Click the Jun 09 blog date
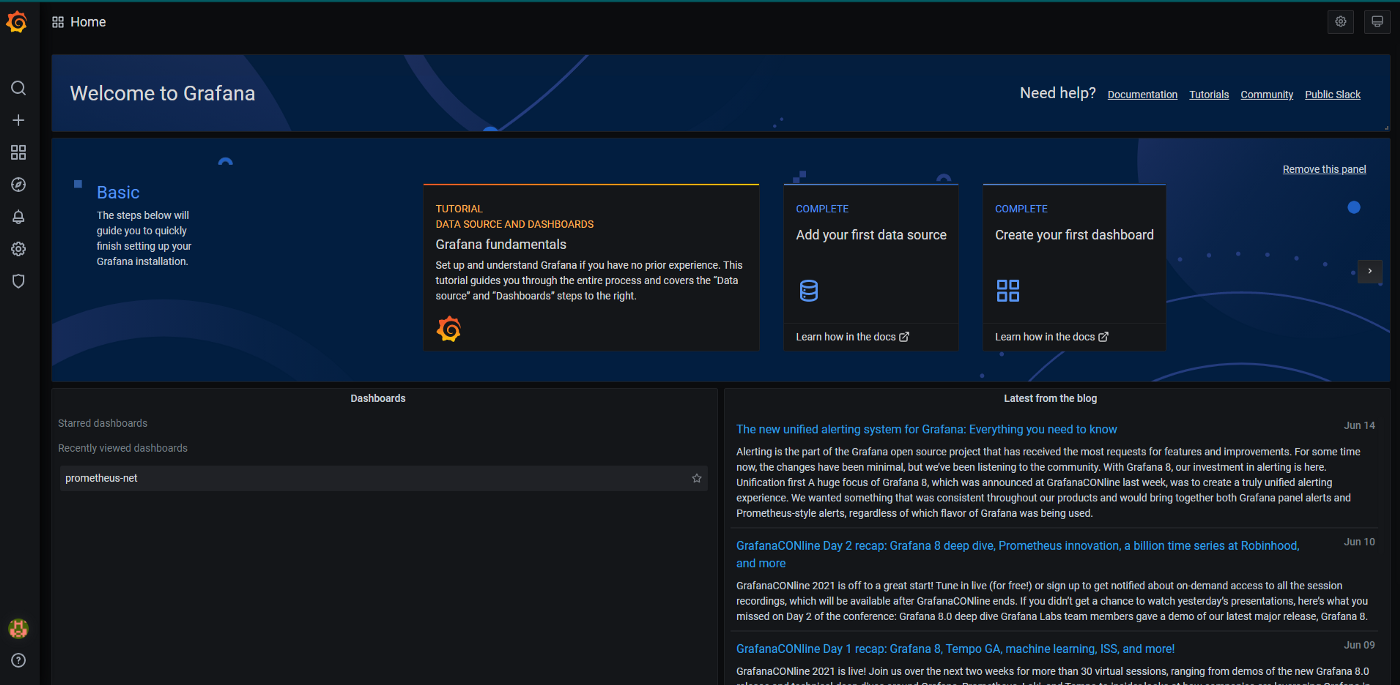The width and height of the screenshot is (1400, 685). 1359,645
